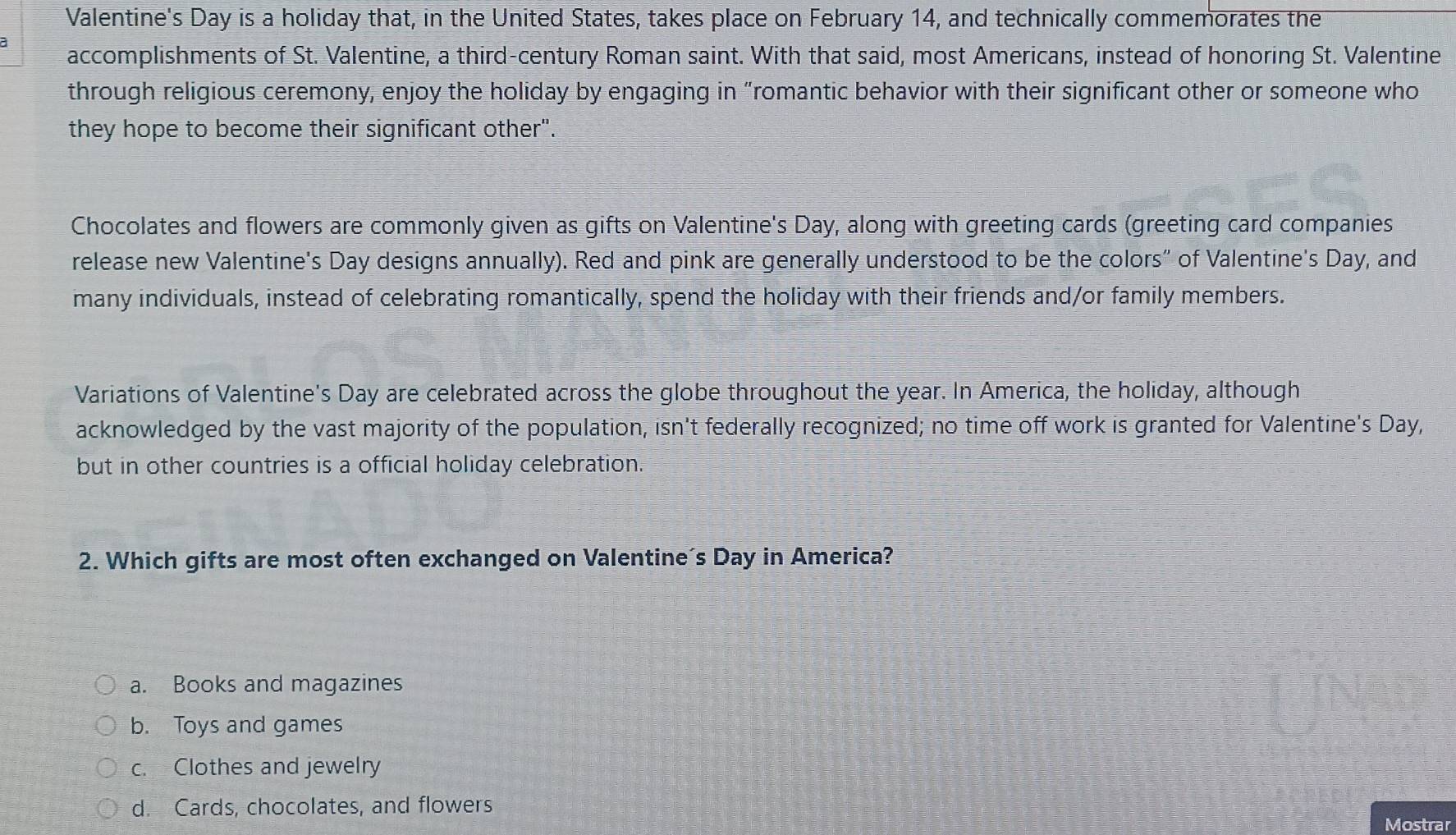Select radio button for option a

pos(105,685)
